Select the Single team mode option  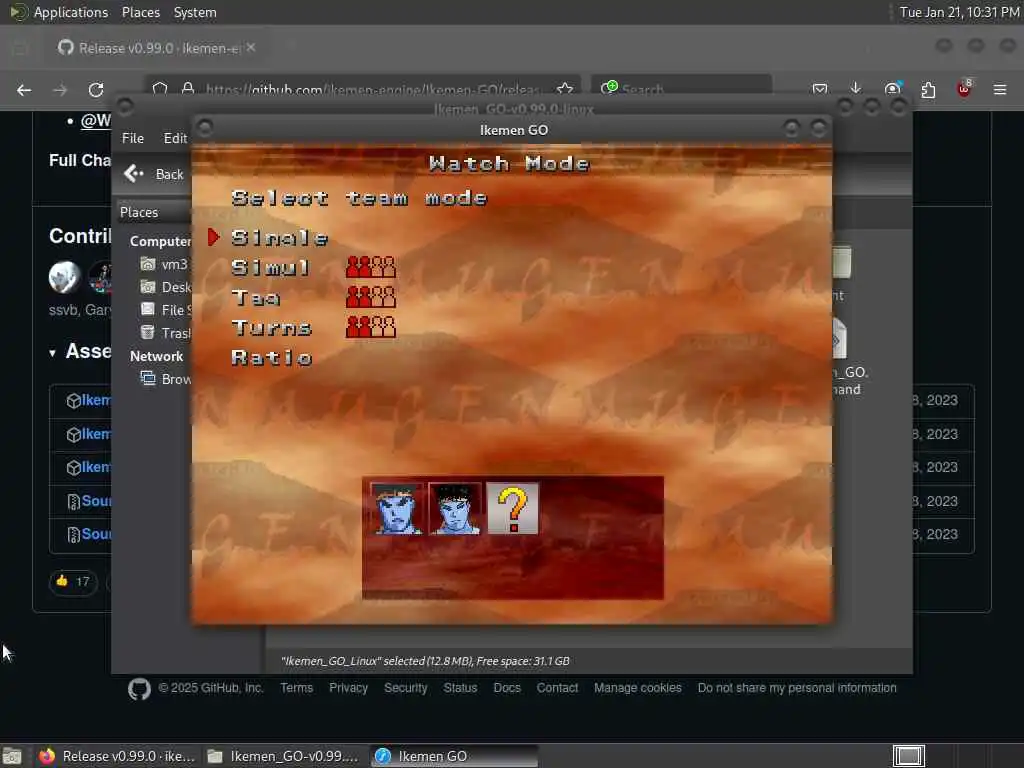tap(280, 238)
